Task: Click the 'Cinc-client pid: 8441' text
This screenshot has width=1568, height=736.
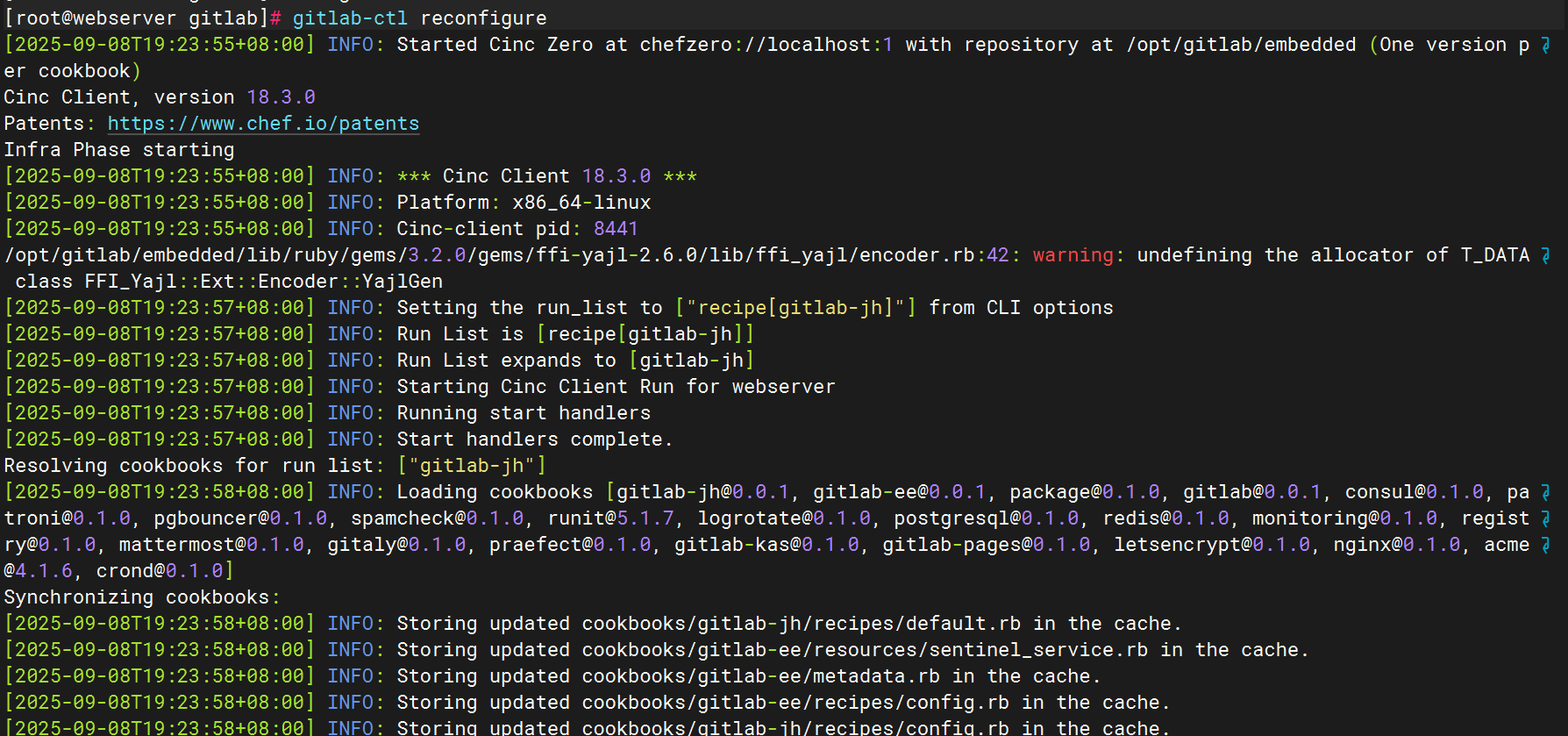Action: (x=517, y=229)
